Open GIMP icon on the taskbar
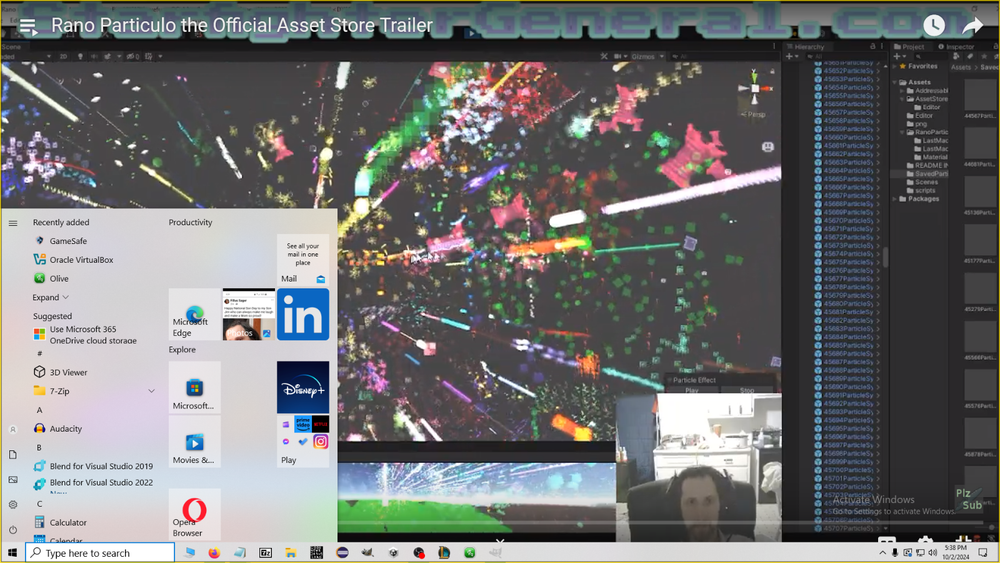This screenshot has width=1000, height=563. click(367, 553)
